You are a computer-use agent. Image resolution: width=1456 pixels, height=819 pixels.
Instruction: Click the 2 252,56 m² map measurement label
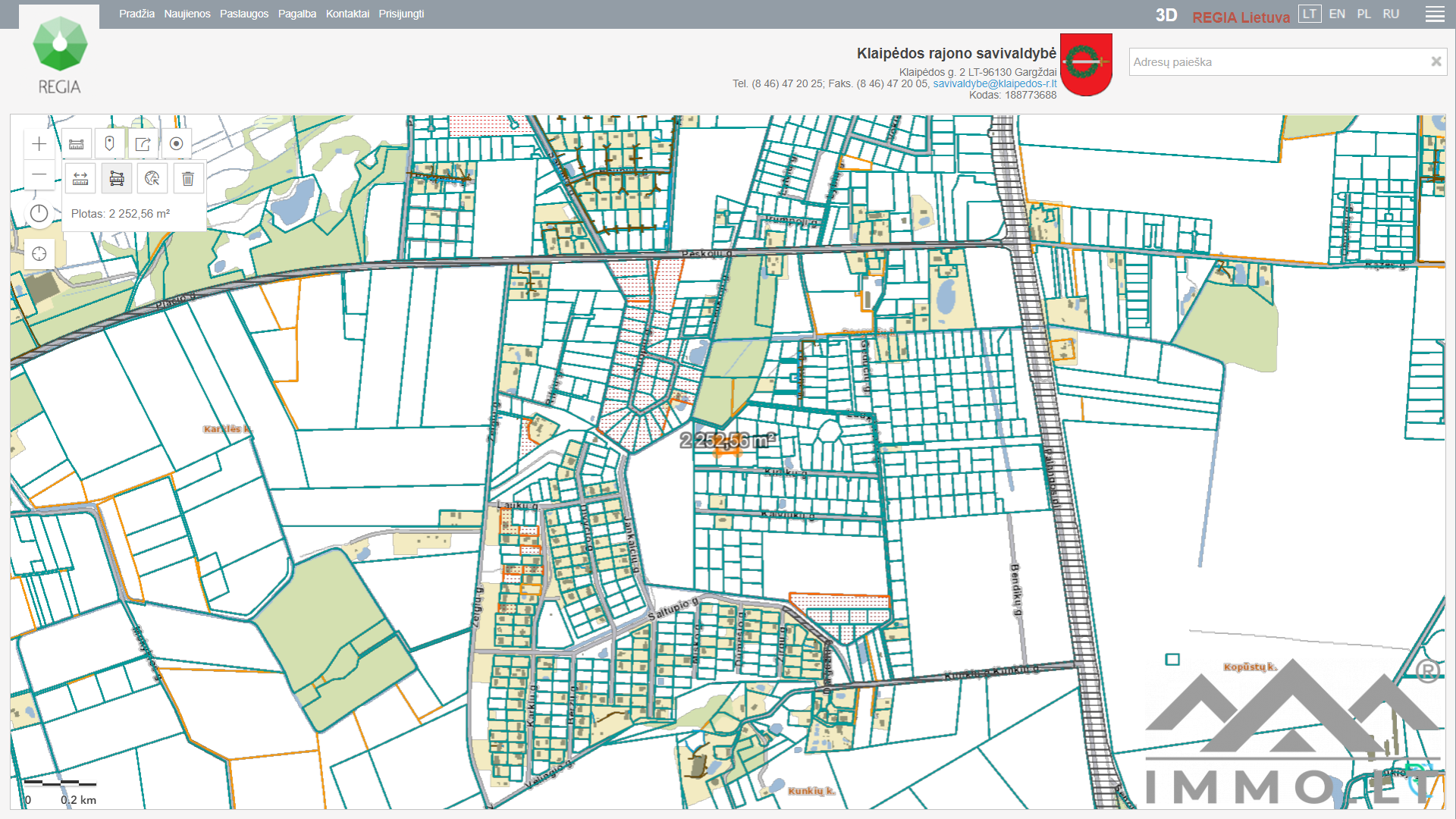[x=728, y=440]
